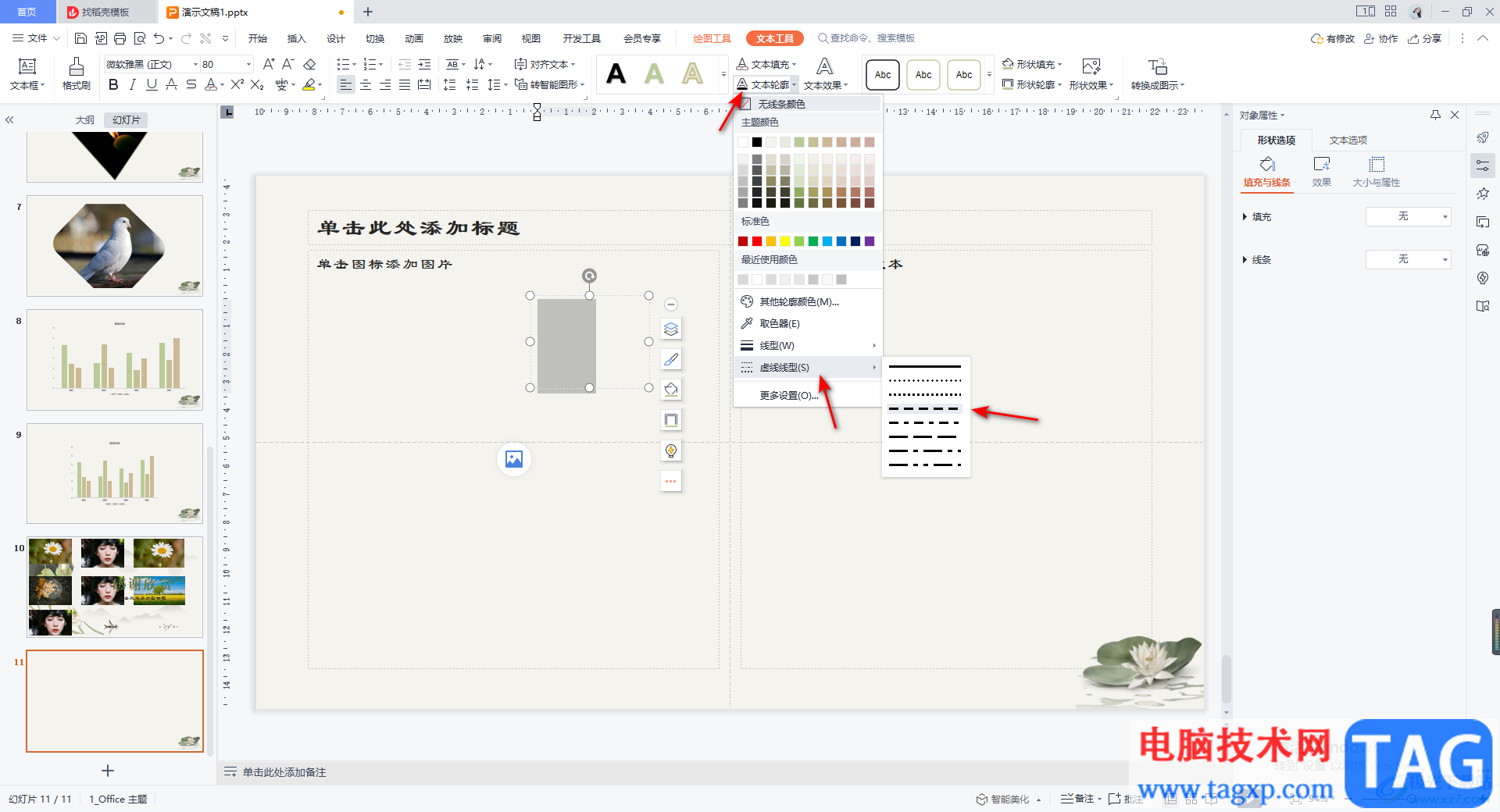Click the lightbulb floating icon beside shape
Image resolution: width=1500 pixels, height=812 pixels.
pos(671,451)
